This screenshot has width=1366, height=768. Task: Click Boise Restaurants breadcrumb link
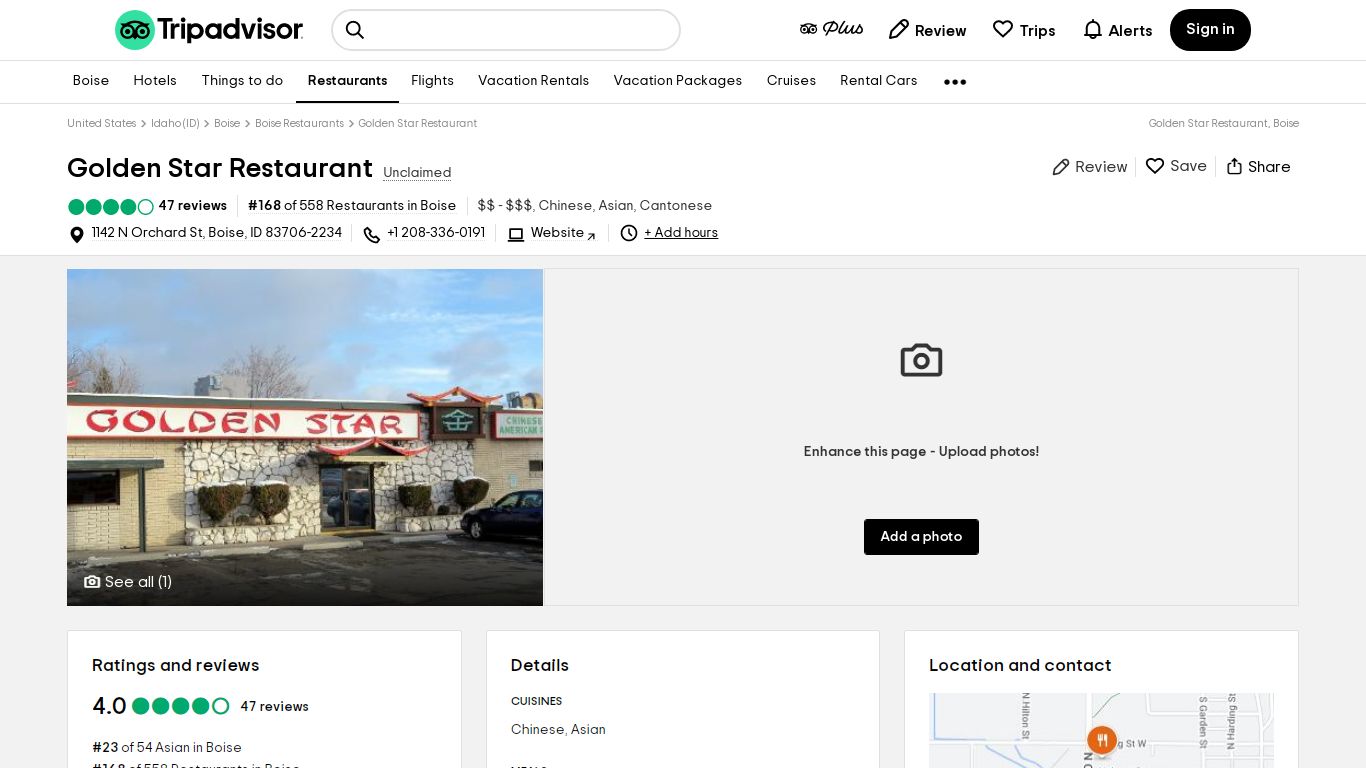click(x=299, y=124)
